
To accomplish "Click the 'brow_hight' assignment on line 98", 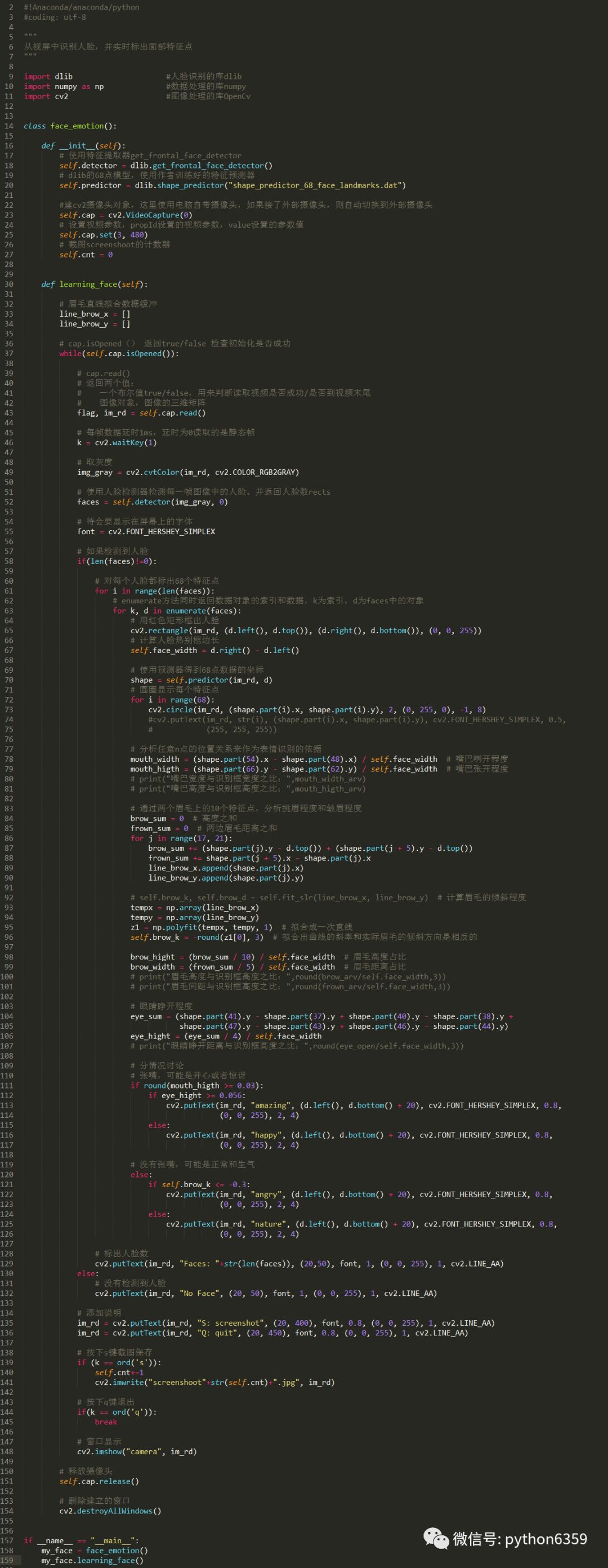I will (233, 957).
